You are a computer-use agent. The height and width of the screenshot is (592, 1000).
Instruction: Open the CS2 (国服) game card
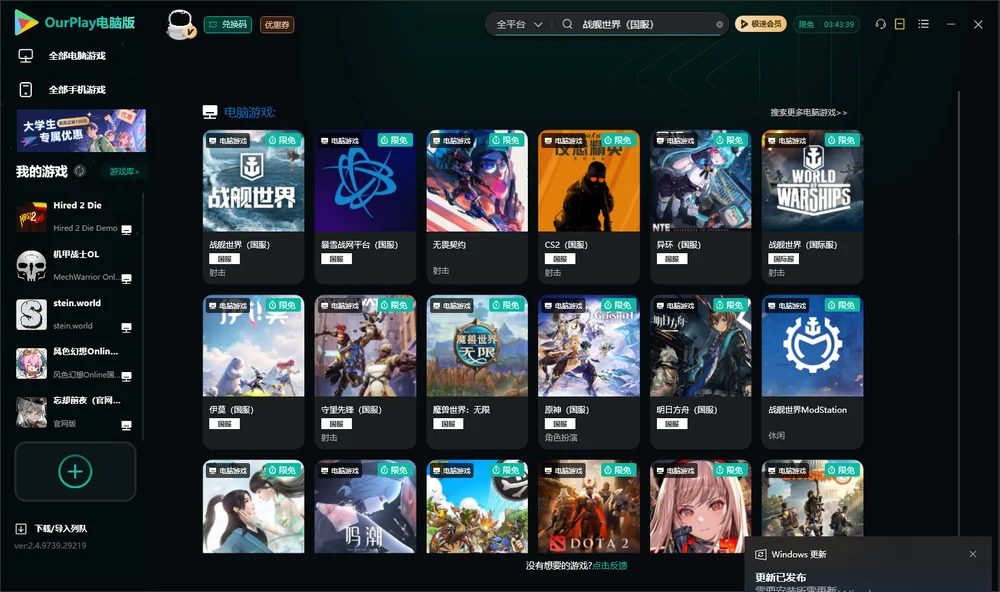tap(589, 207)
